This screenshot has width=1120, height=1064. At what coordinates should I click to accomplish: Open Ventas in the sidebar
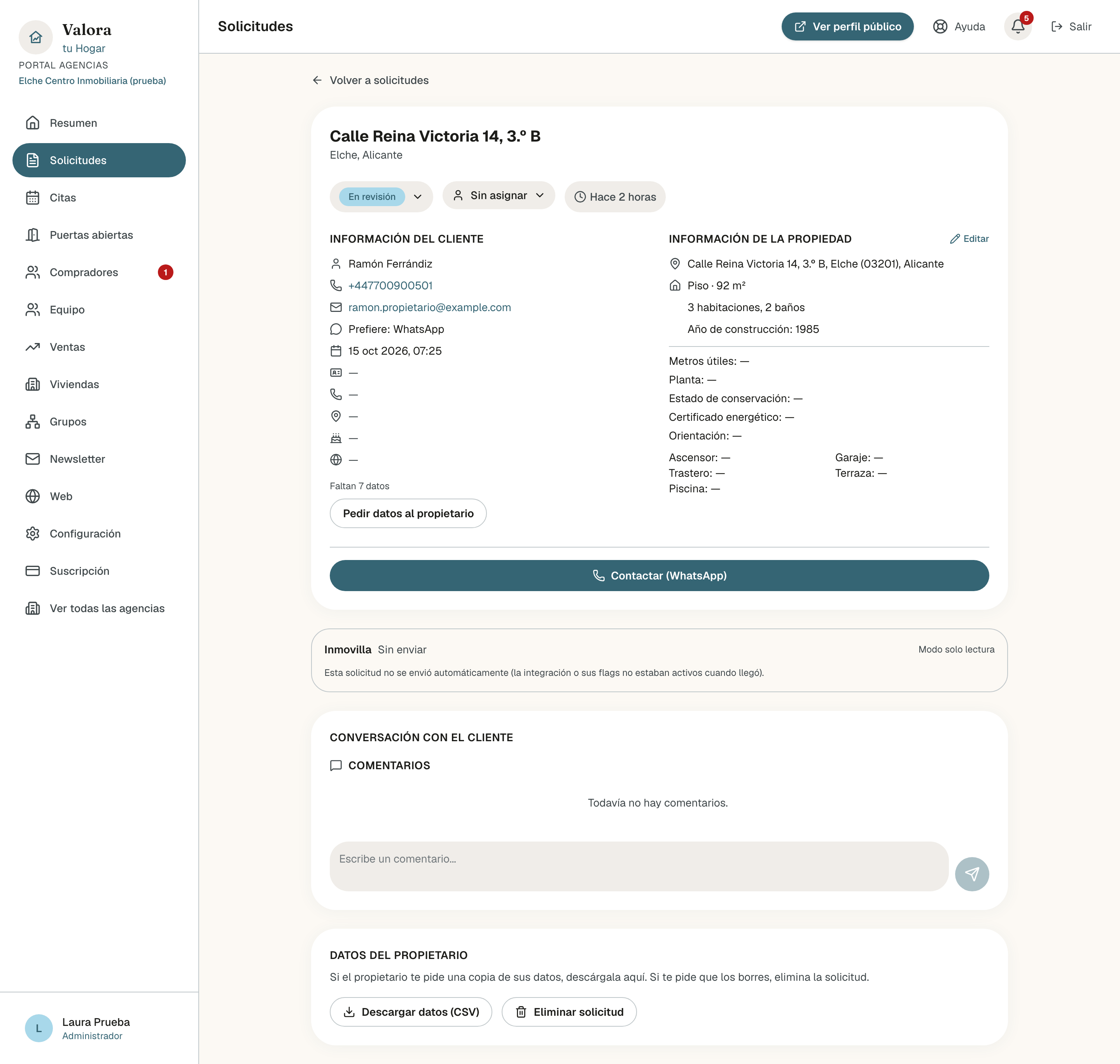(x=99, y=347)
